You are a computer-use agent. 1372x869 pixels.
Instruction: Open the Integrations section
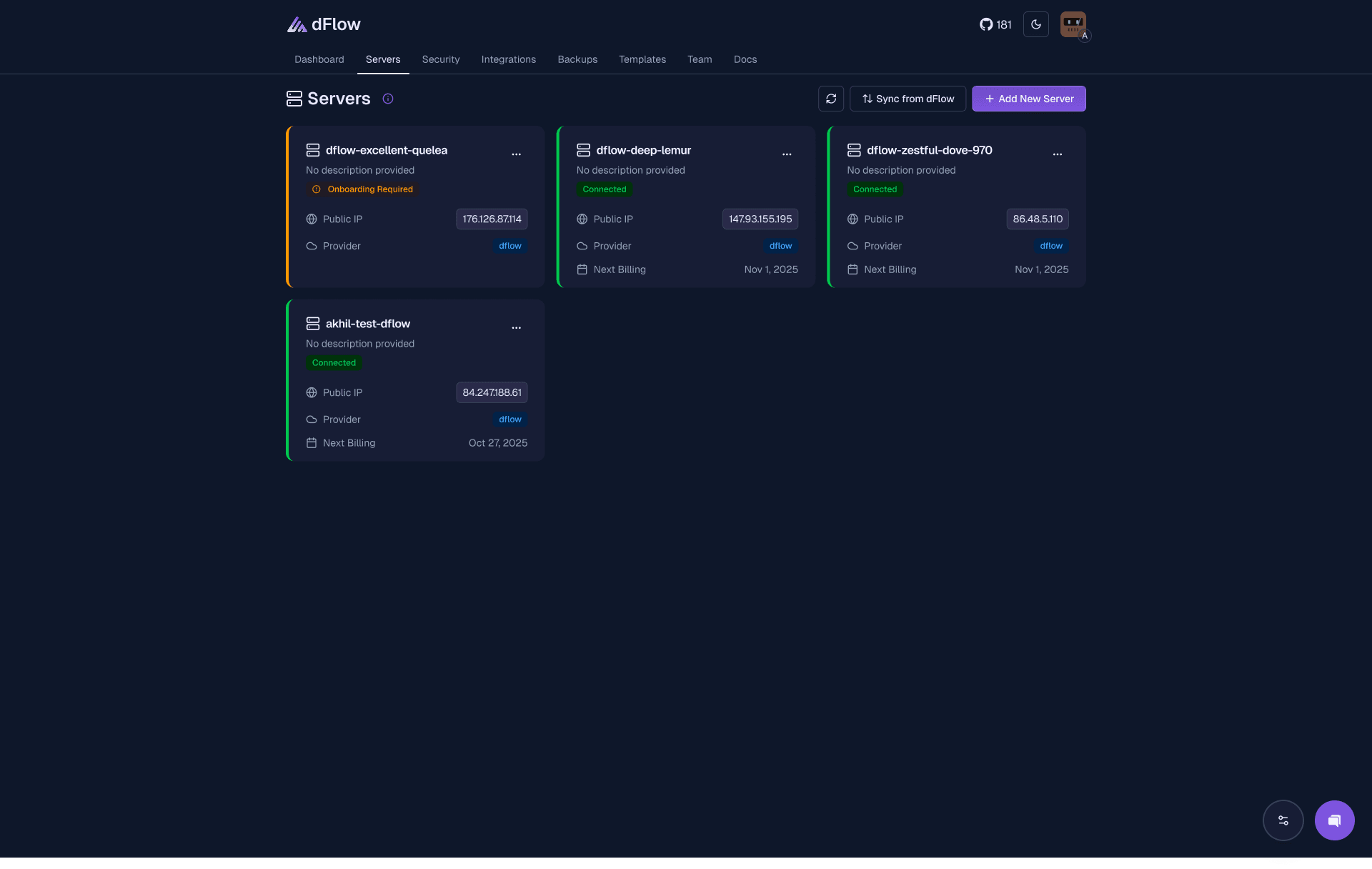pyautogui.click(x=508, y=59)
